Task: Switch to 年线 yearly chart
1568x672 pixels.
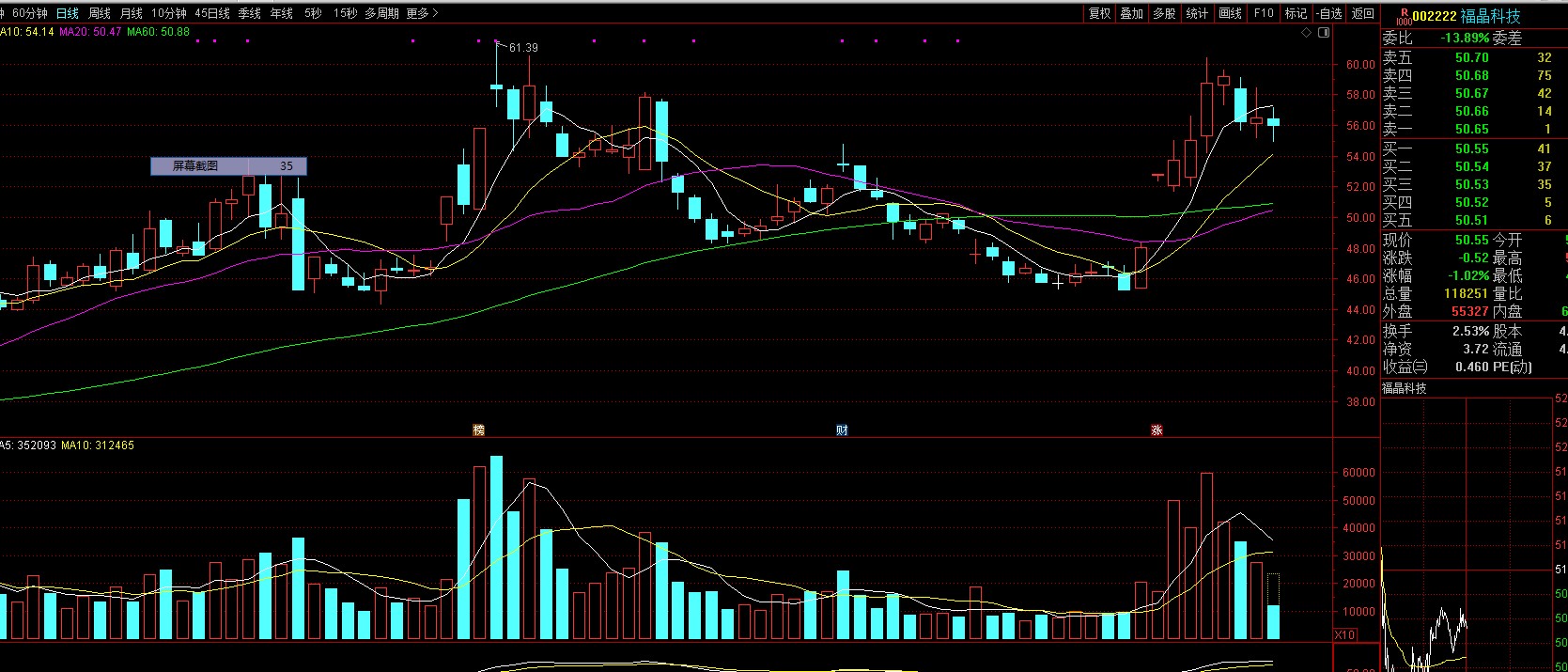Action: (282, 13)
